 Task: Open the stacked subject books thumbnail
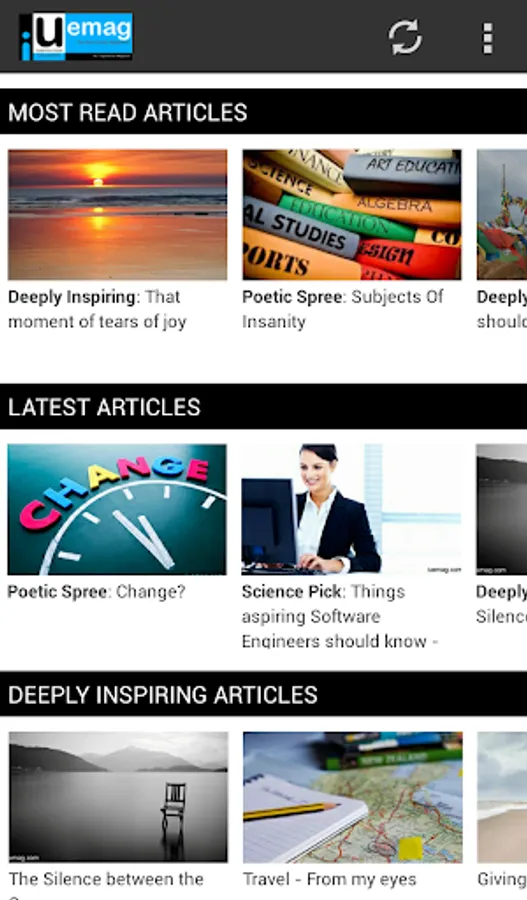(351, 215)
